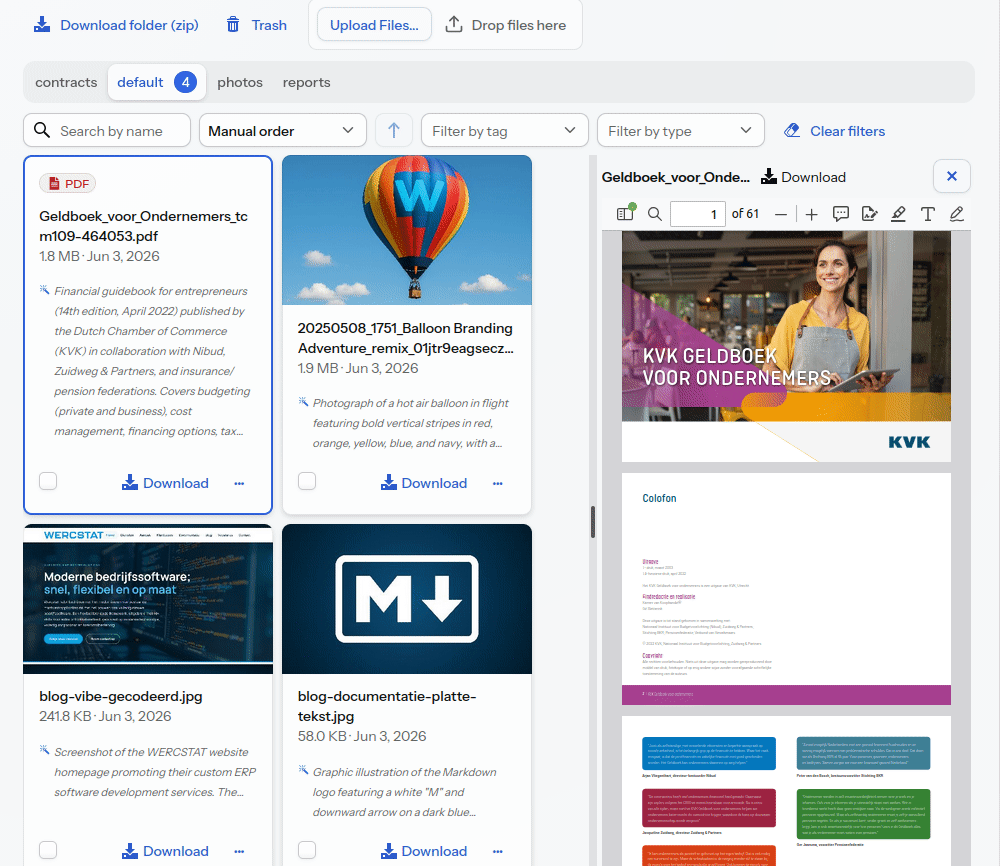Viewport: 1000px width, 866px height.
Task: Open more options for the Geldboek PDF card
Action: pyautogui.click(x=239, y=483)
